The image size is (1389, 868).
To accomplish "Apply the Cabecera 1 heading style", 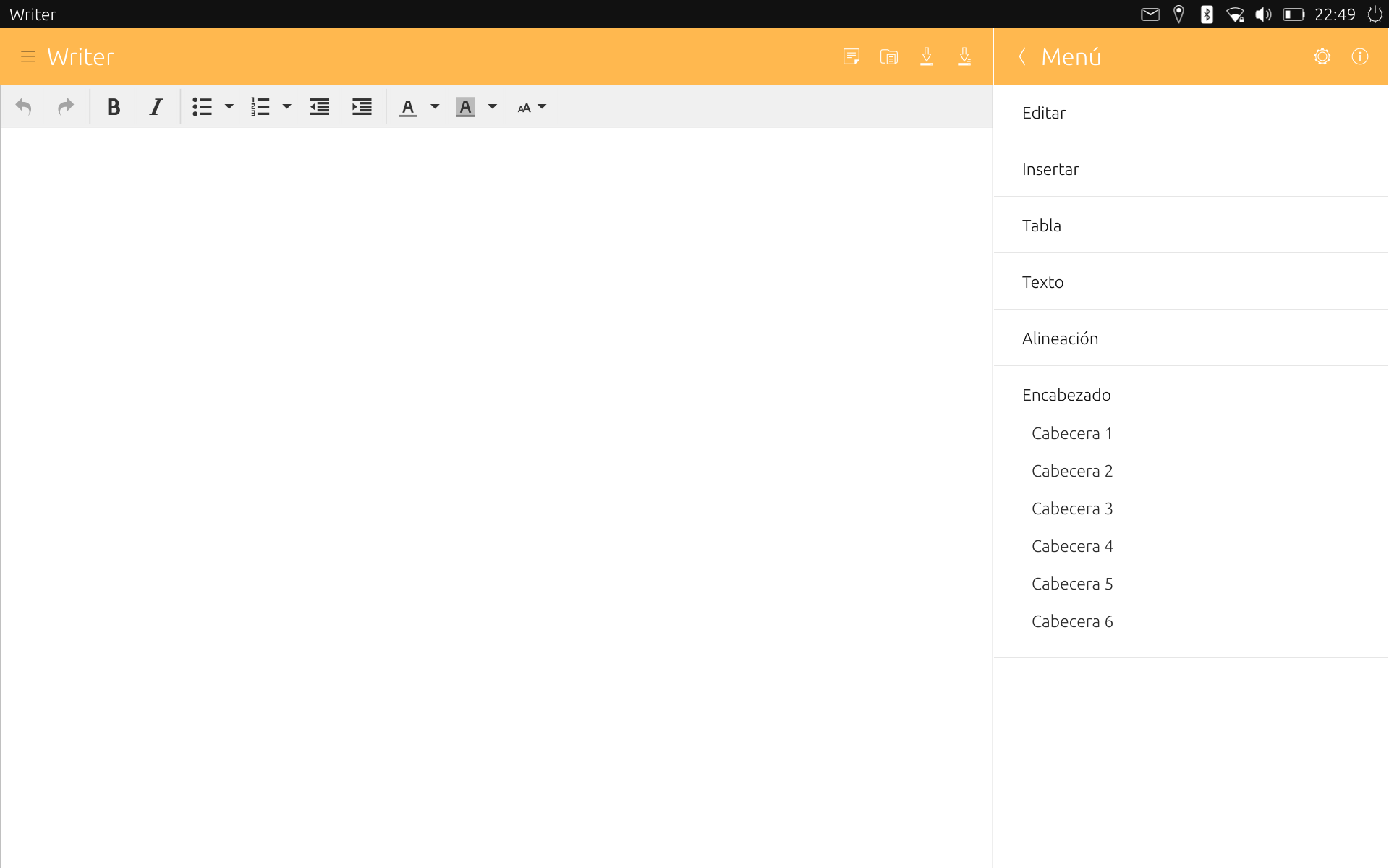I will (x=1071, y=433).
